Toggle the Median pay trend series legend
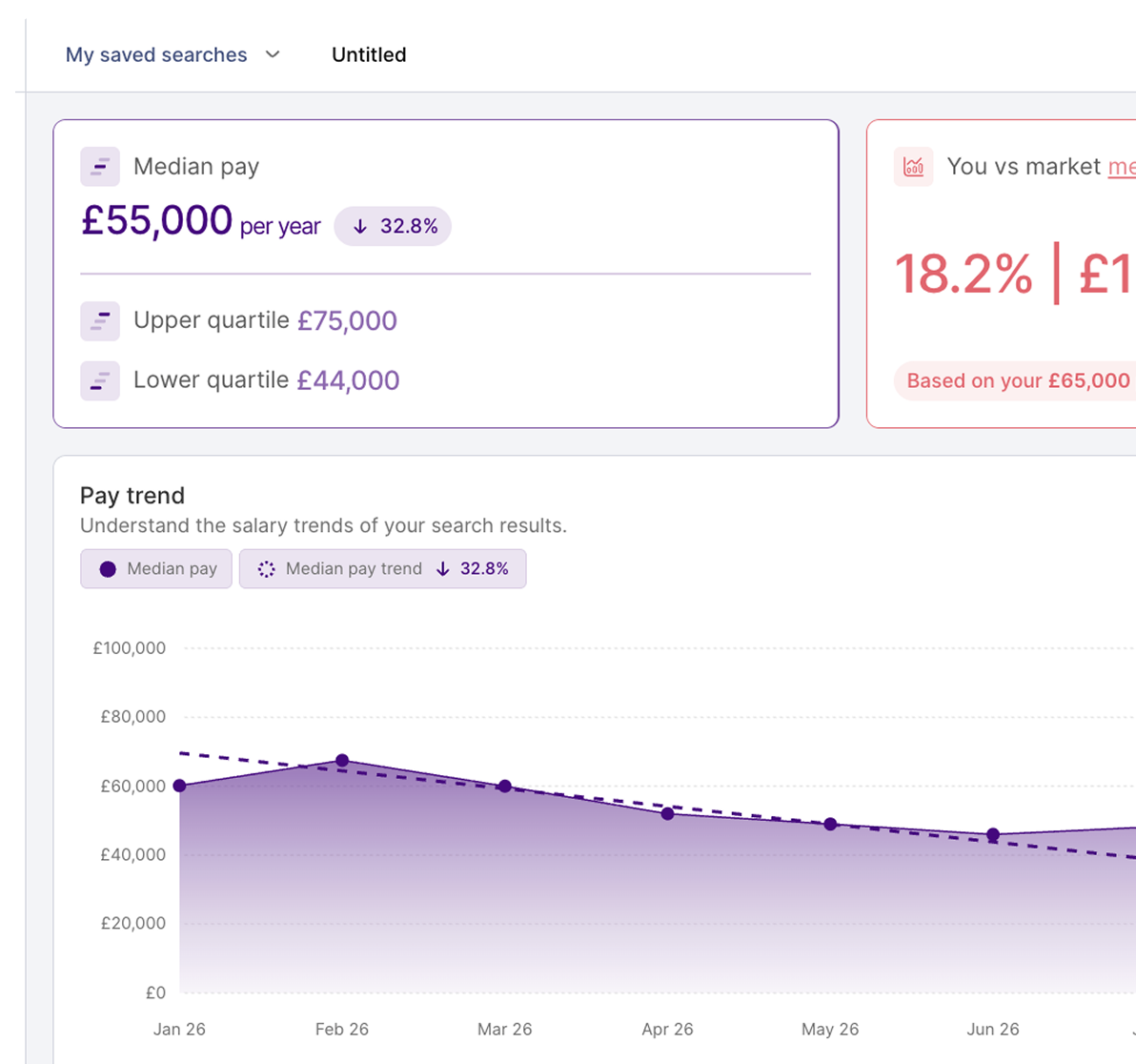The image size is (1136, 1064). (382, 569)
